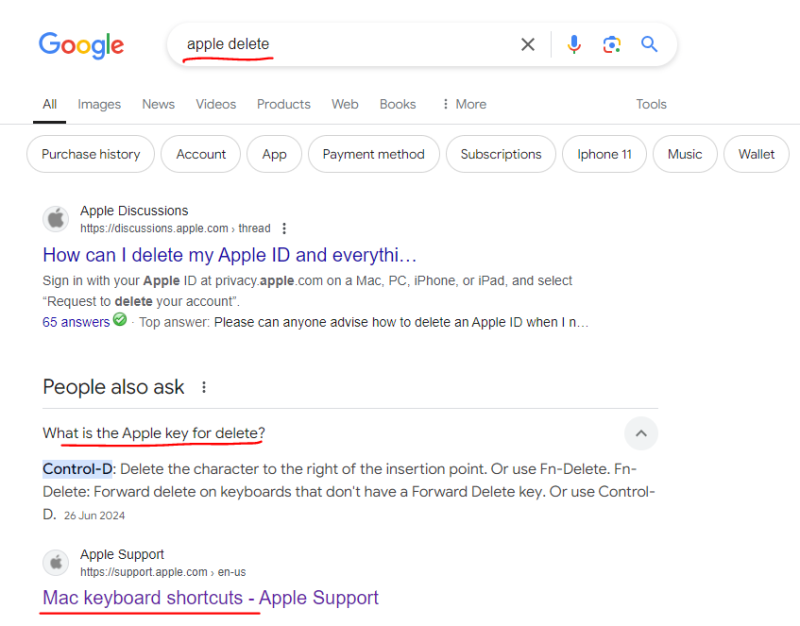
Task: Open the Mac keyboard shortcuts Apple Support link
Action: click(211, 597)
